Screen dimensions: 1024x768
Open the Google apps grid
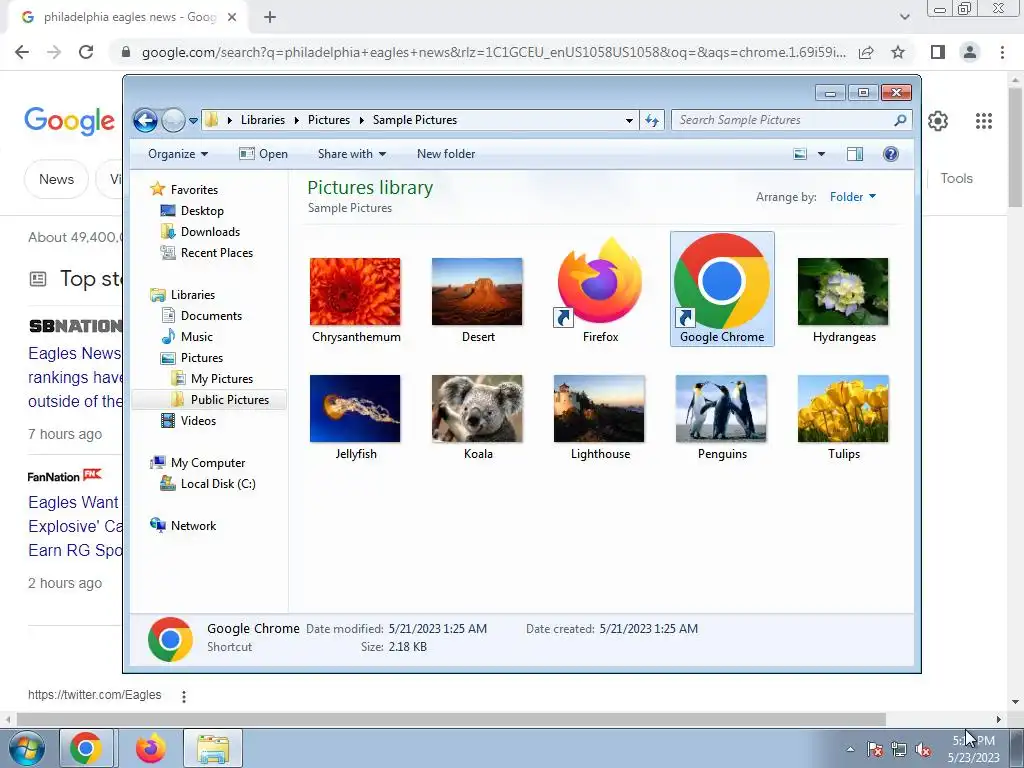point(984,121)
